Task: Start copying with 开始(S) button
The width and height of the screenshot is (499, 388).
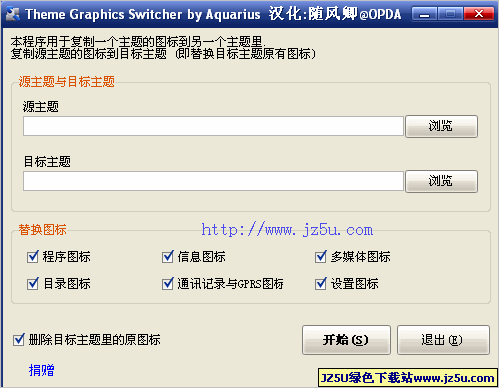Action: [x=346, y=340]
